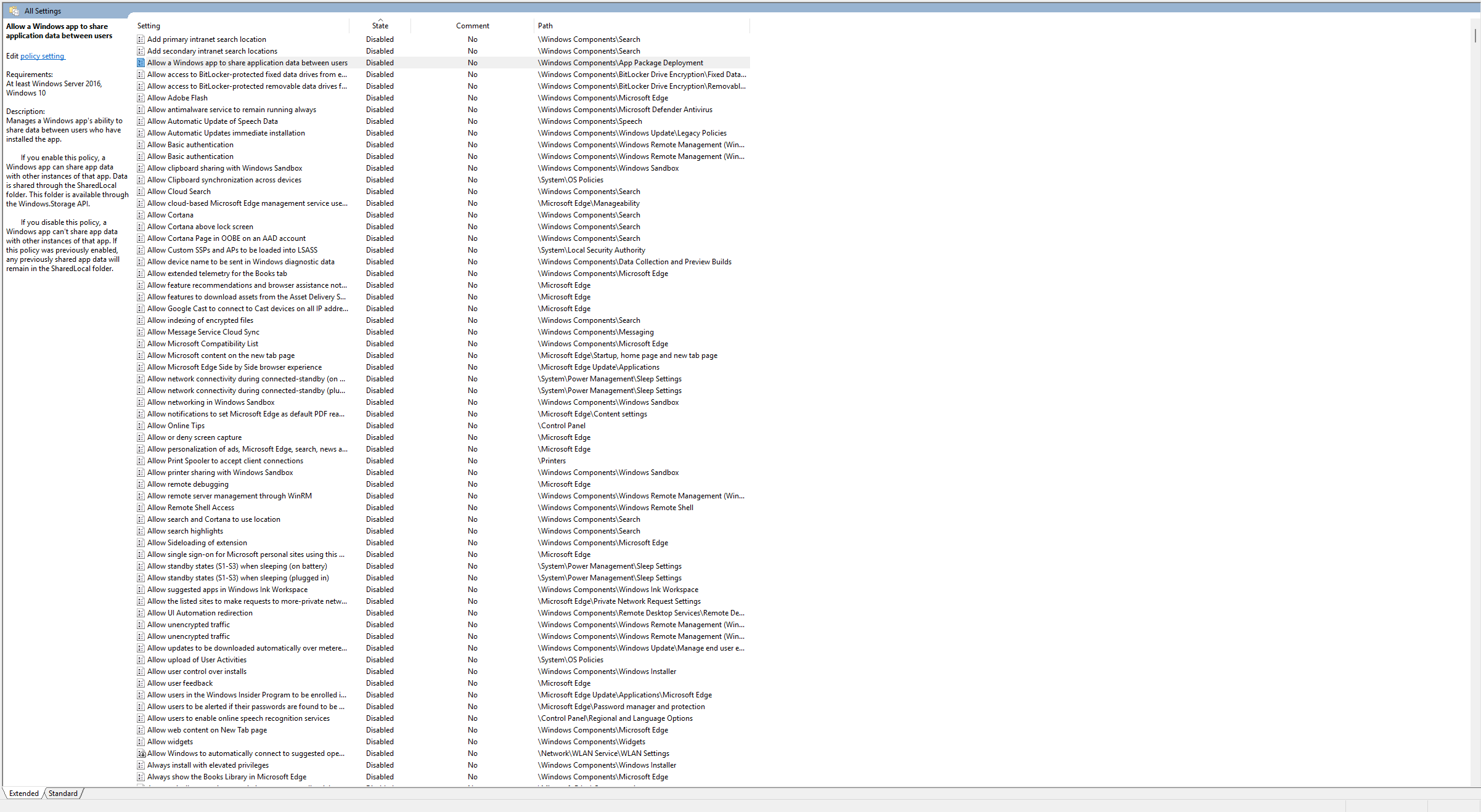Select Allow standby states when sleeping (on battery)
Viewport: 1481px width, 812px height.
point(237,566)
